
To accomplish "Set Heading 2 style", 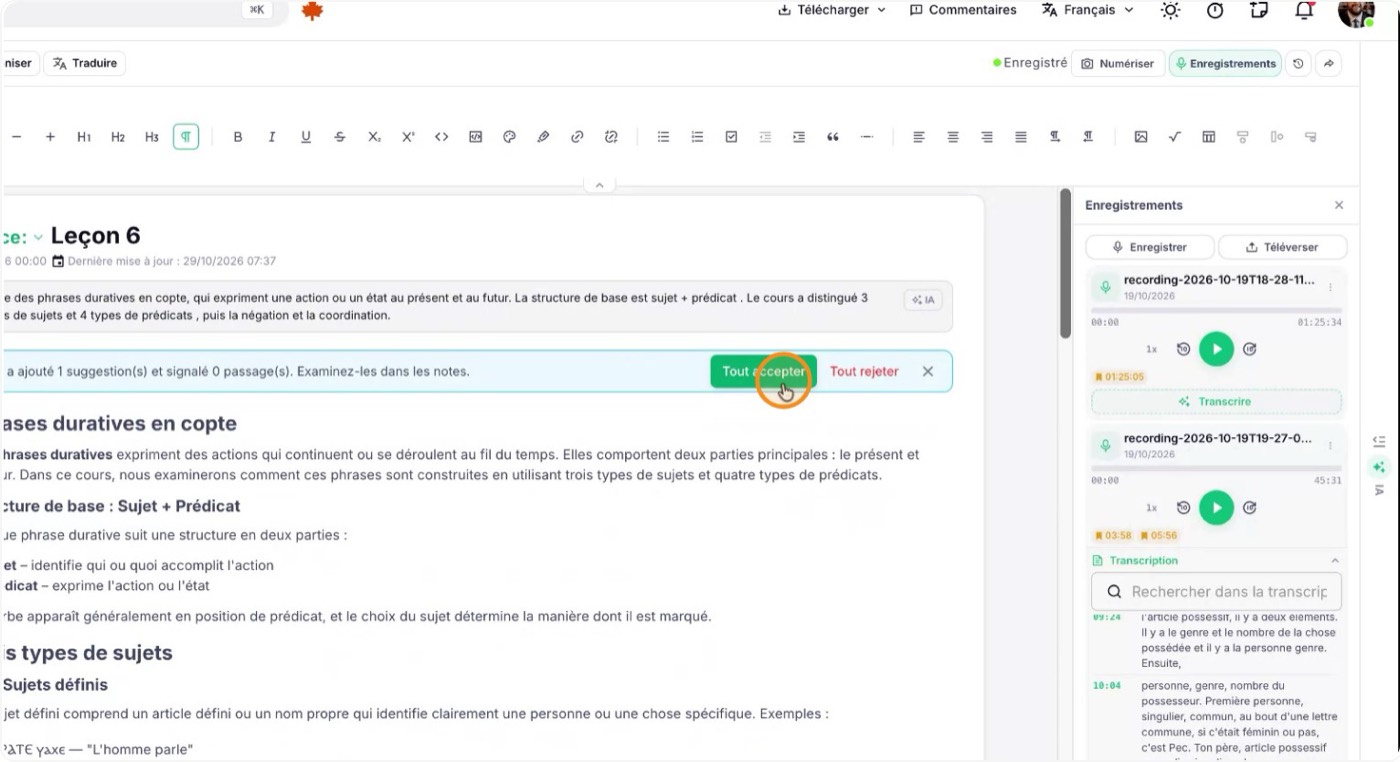I will tap(118, 137).
